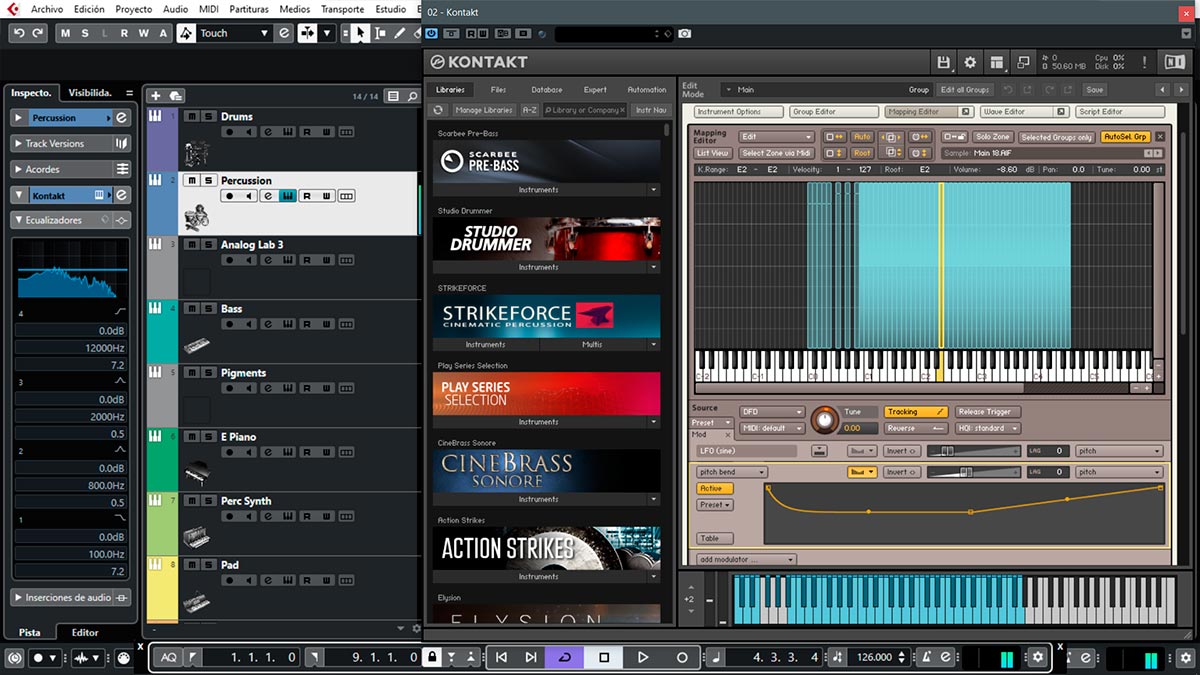Start playback in the transport bar
The height and width of the screenshot is (675, 1200).
tap(643, 657)
